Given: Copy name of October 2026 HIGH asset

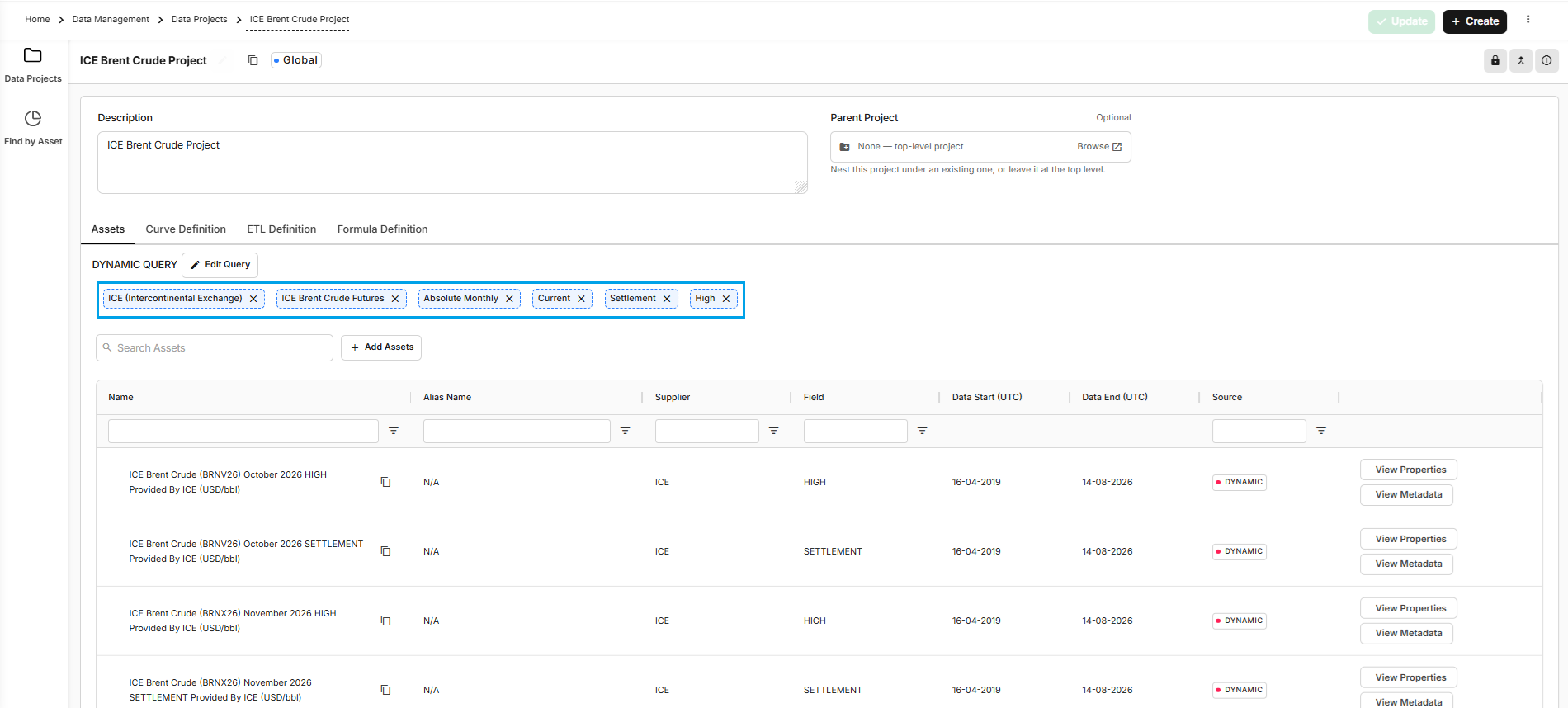Looking at the screenshot, I should (x=385, y=482).
